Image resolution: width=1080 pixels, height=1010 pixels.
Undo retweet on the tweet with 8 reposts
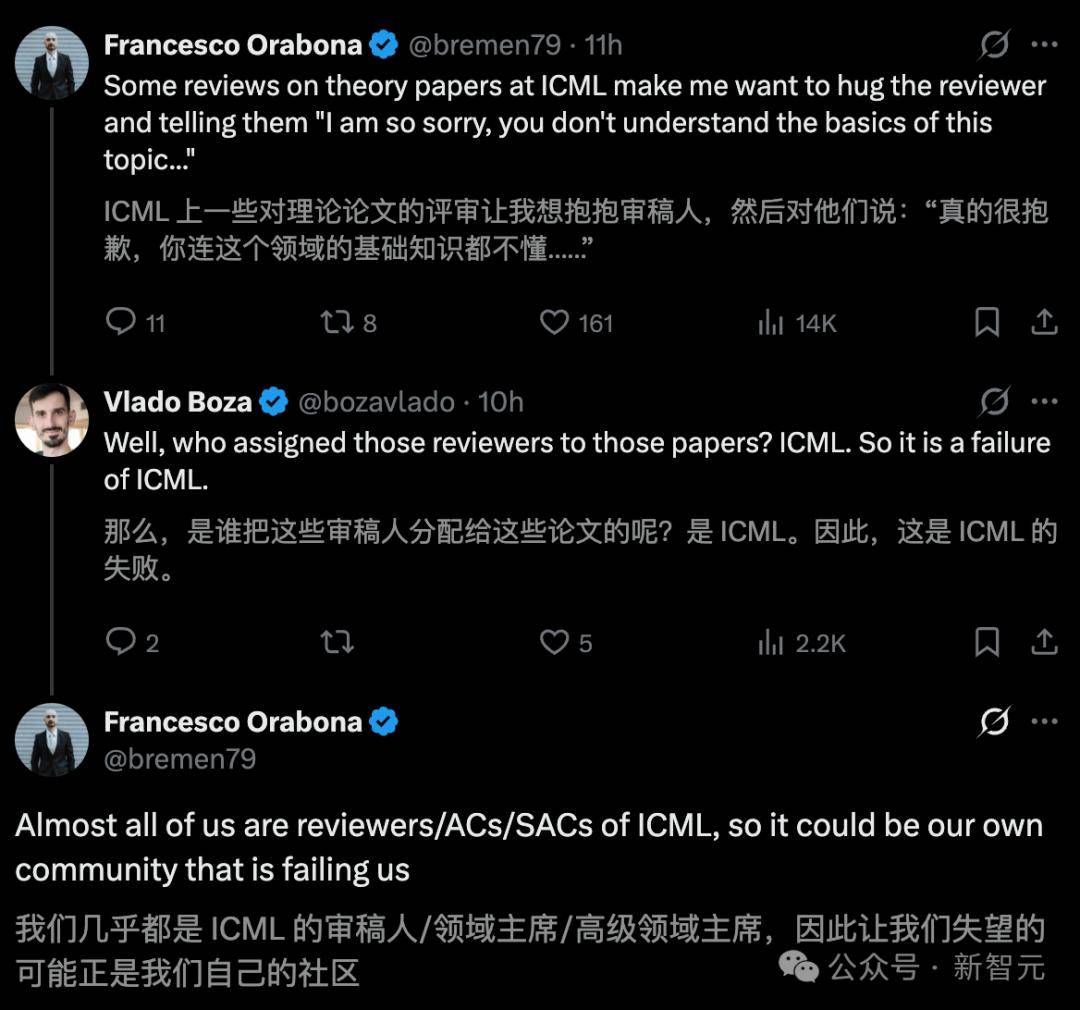(338, 322)
